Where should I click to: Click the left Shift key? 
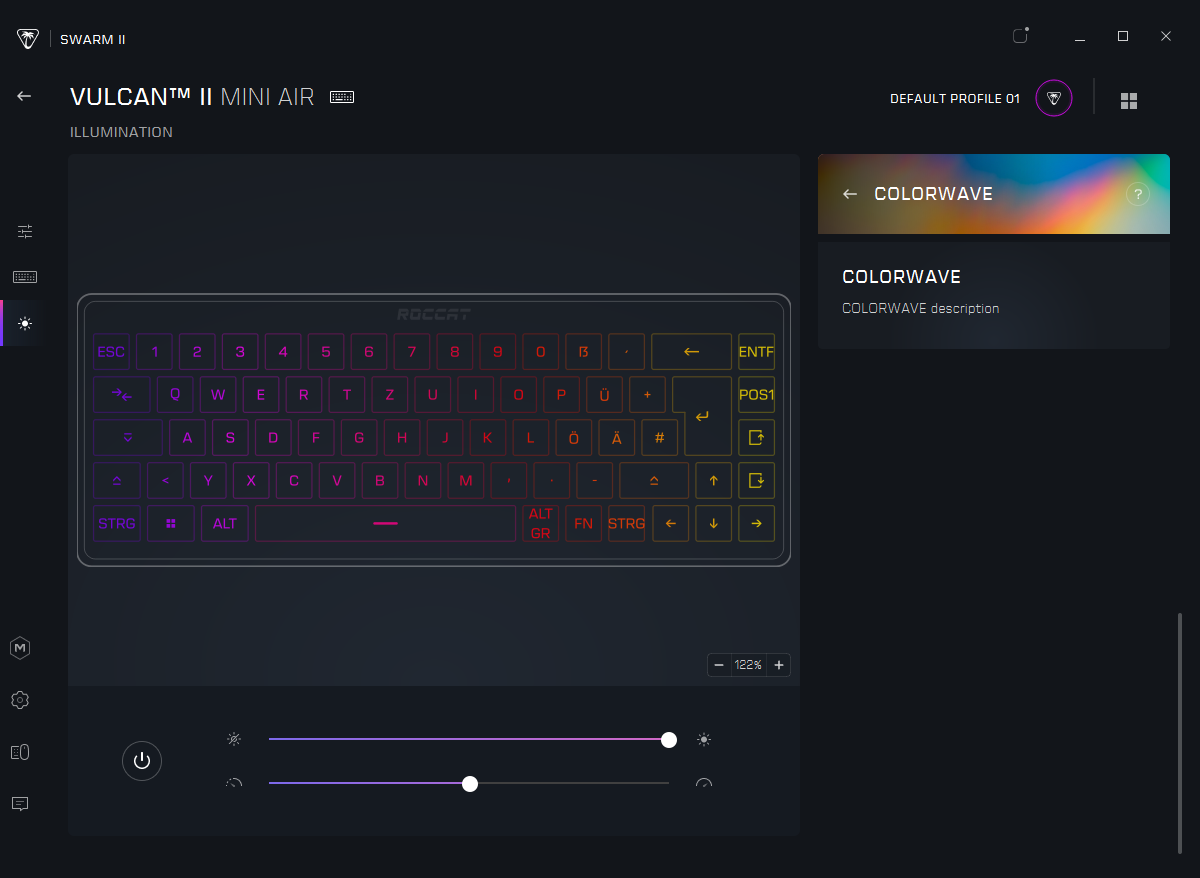coord(117,481)
